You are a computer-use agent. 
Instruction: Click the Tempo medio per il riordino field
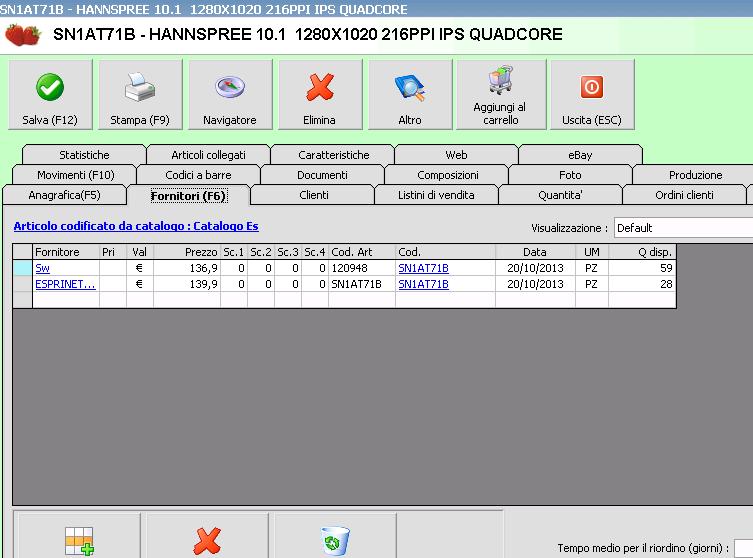(x=743, y=548)
